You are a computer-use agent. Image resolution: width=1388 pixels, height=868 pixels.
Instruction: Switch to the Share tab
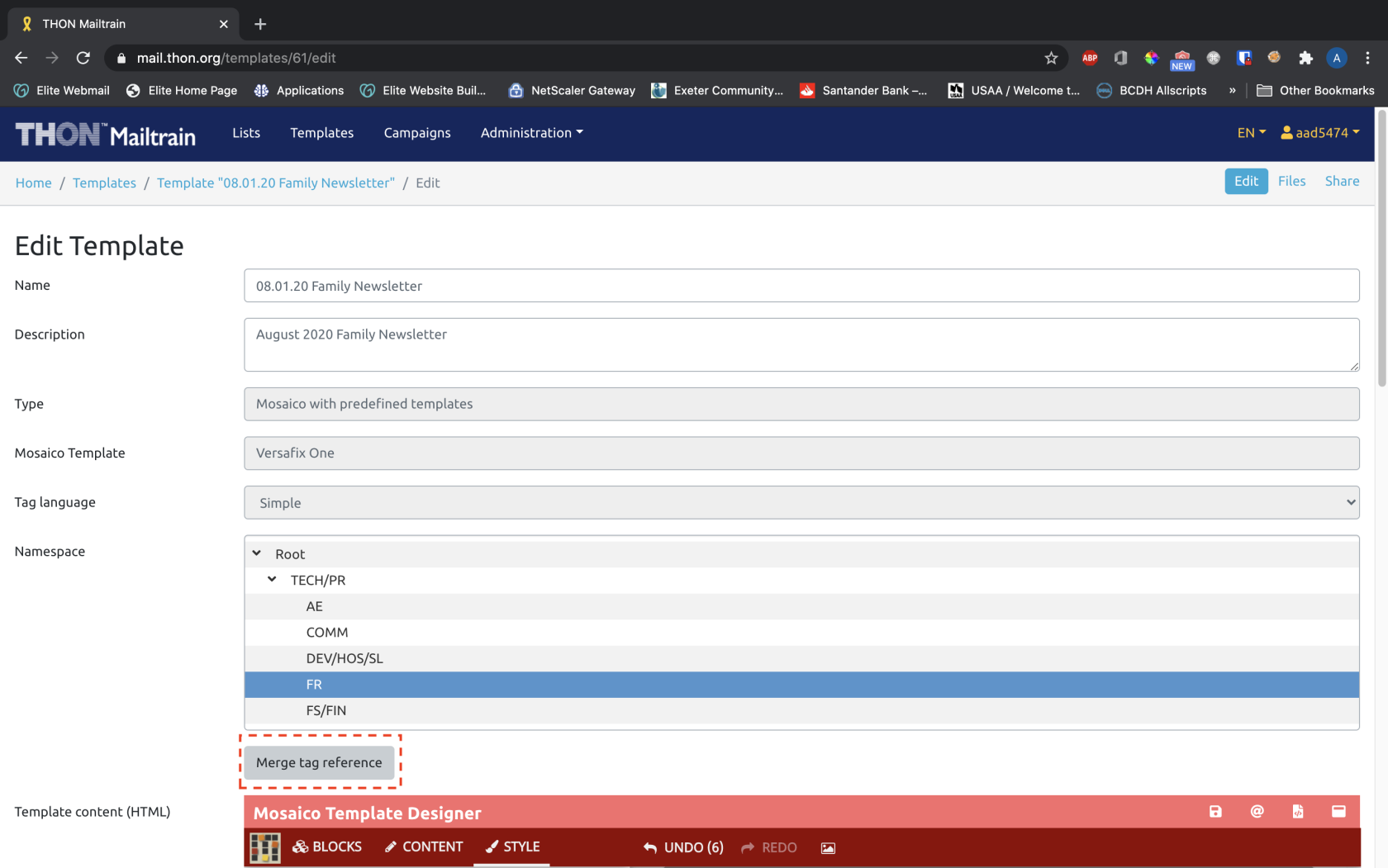tap(1342, 182)
